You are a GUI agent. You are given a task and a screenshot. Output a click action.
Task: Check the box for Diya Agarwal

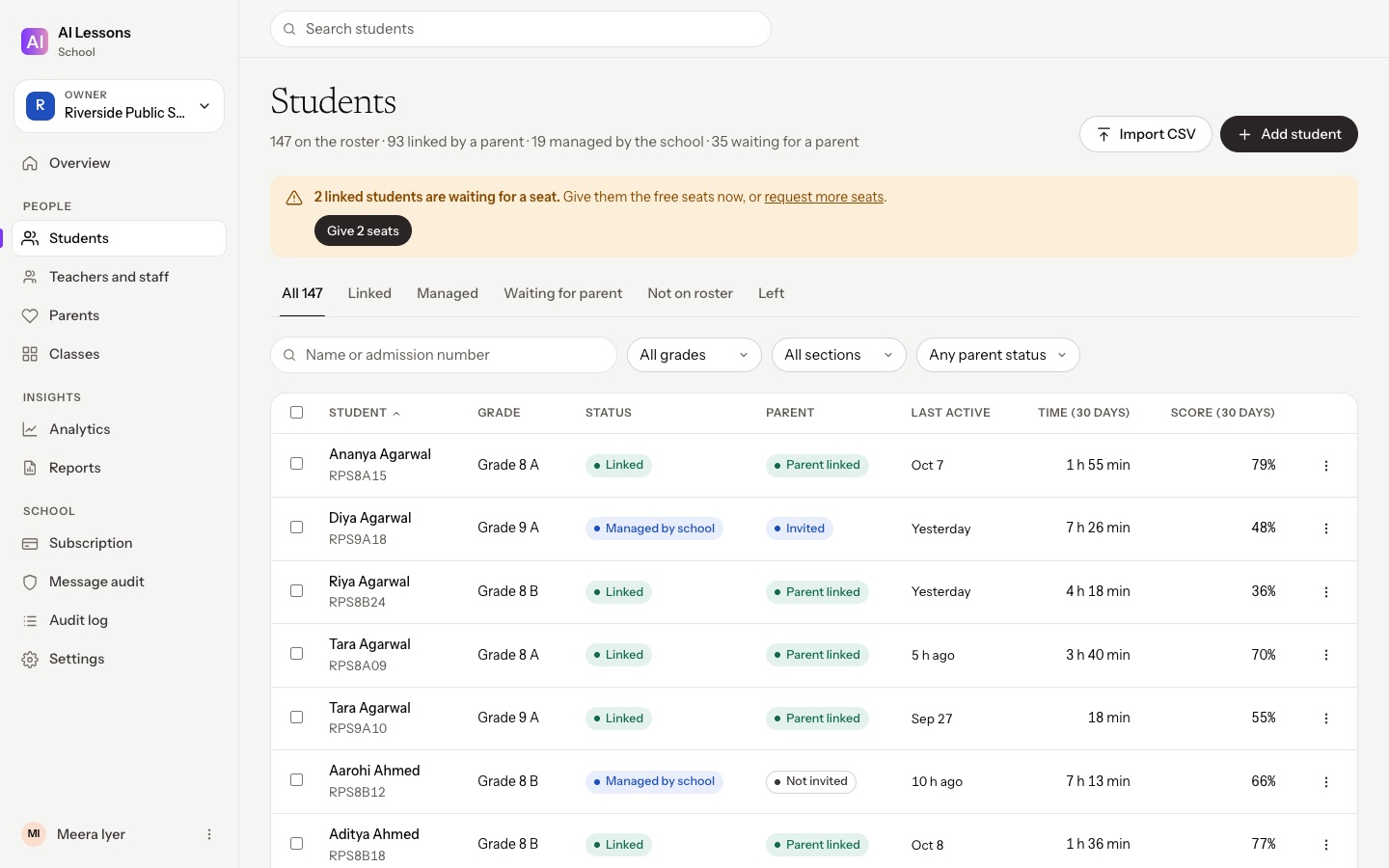297,528
